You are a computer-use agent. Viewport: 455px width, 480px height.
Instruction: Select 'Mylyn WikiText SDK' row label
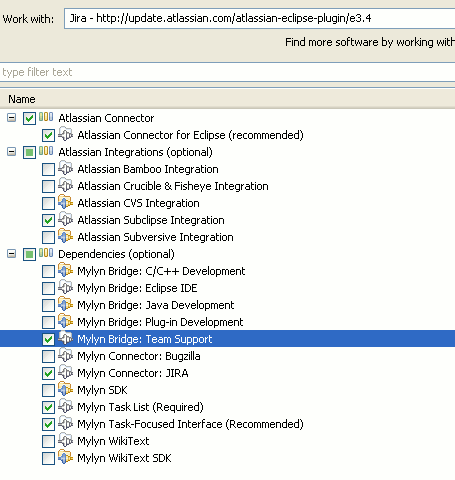[x=124, y=458]
